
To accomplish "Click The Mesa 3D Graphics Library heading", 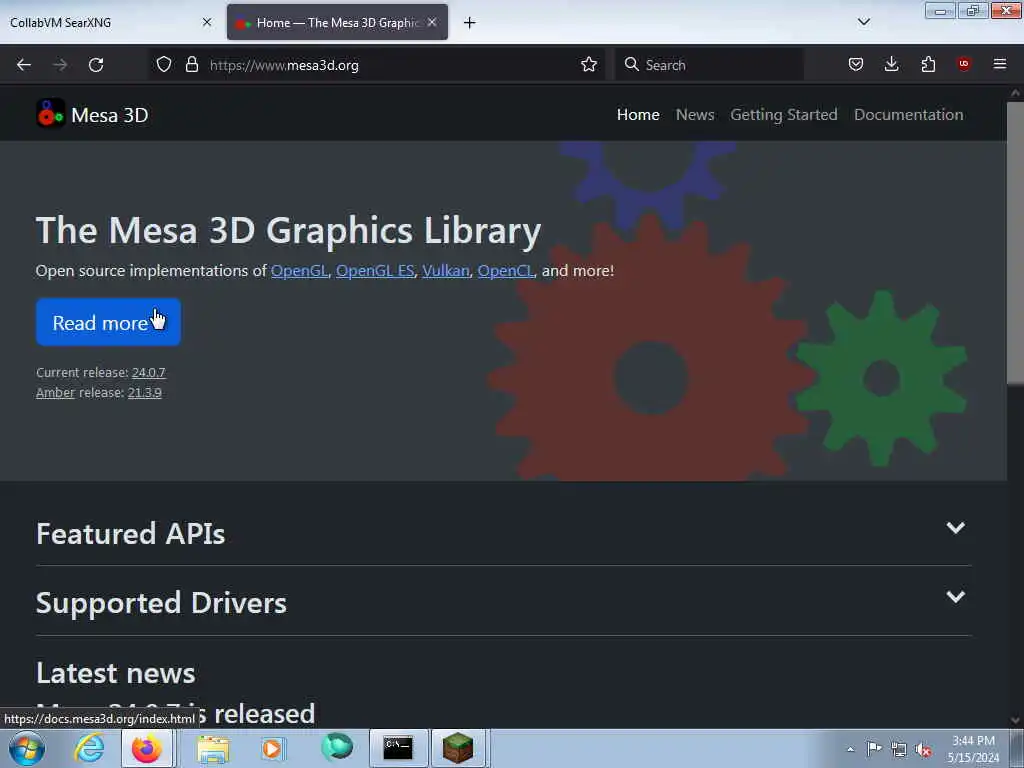I will [x=289, y=231].
